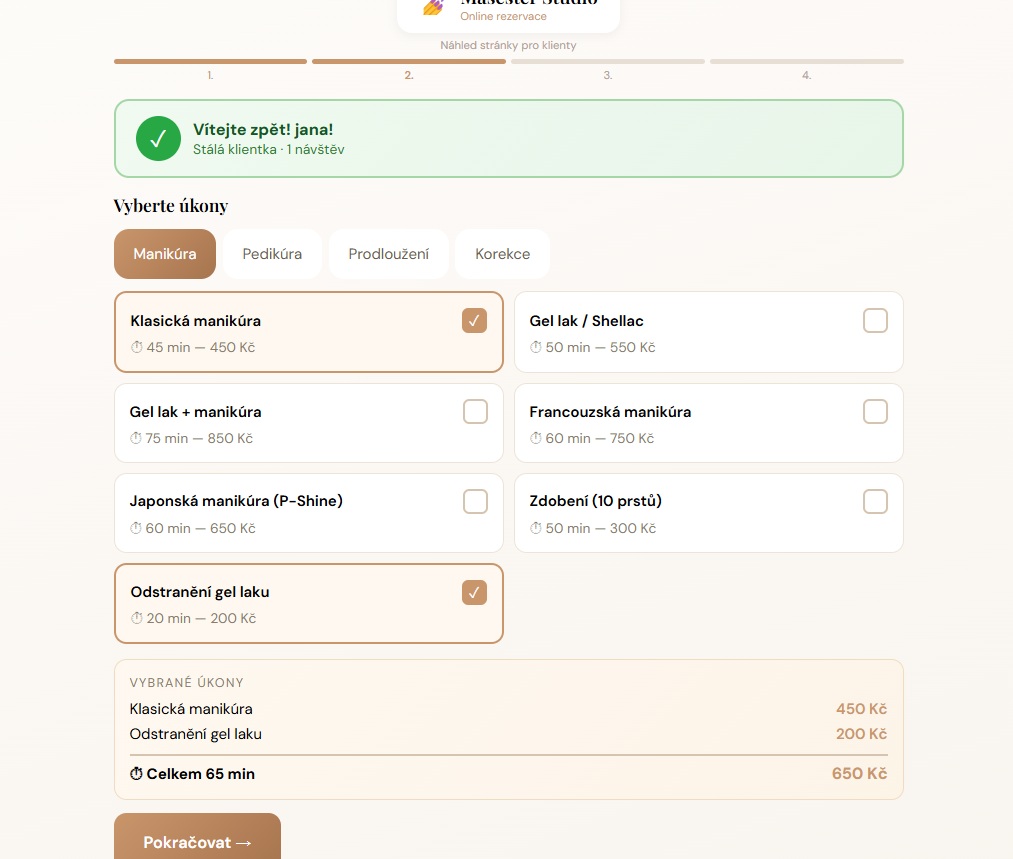Tick the Gel lak + manikúra checkbox
The image size is (1013, 859).
(475, 411)
